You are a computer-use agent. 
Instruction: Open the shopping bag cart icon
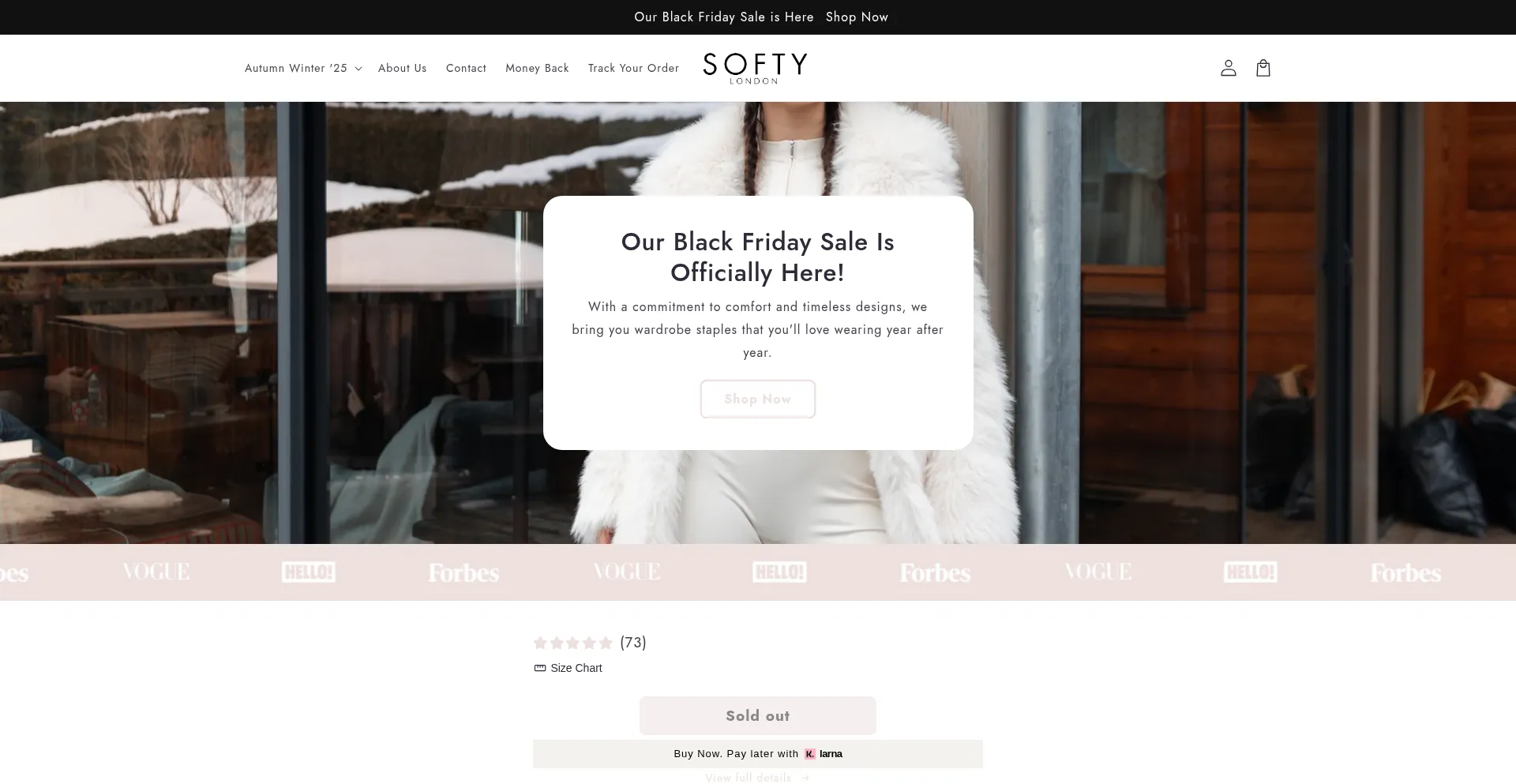click(1263, 68)
